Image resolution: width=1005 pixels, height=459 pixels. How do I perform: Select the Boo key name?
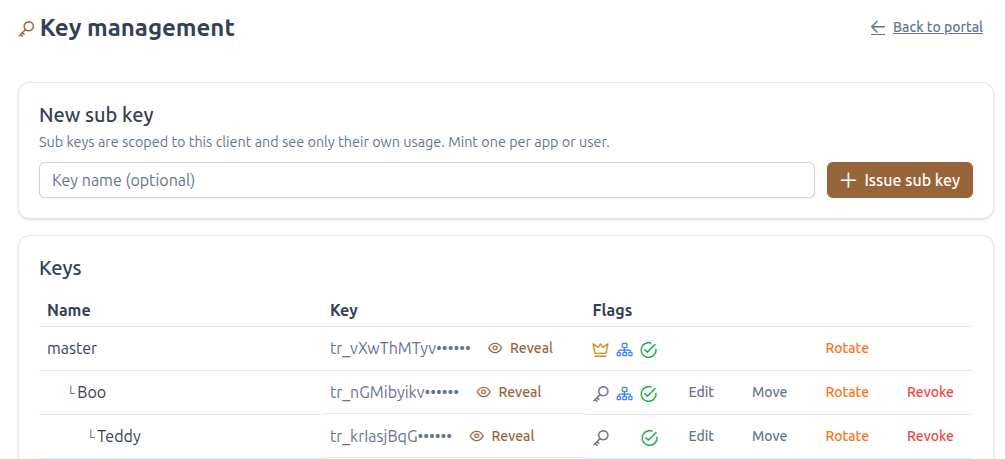(x=92, y=392)
